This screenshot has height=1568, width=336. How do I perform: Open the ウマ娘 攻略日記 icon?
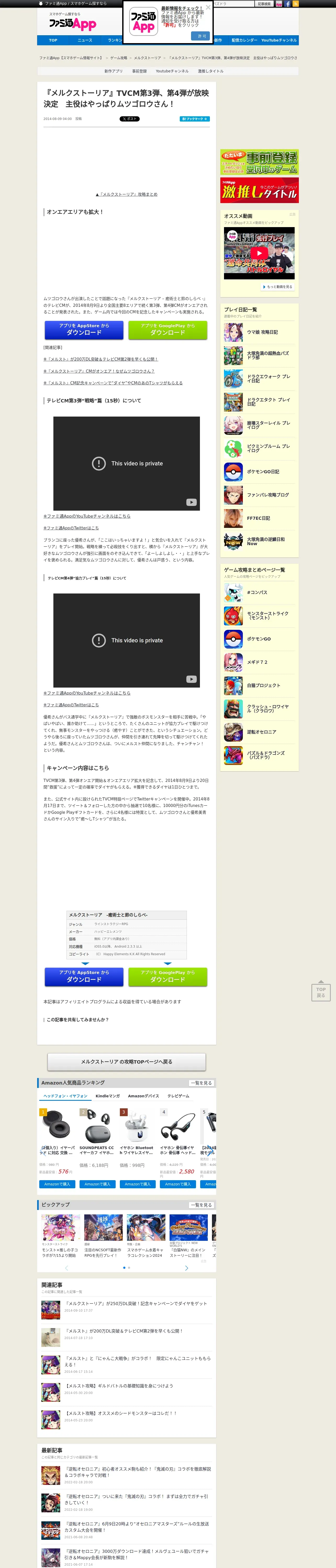click(233, 332)
